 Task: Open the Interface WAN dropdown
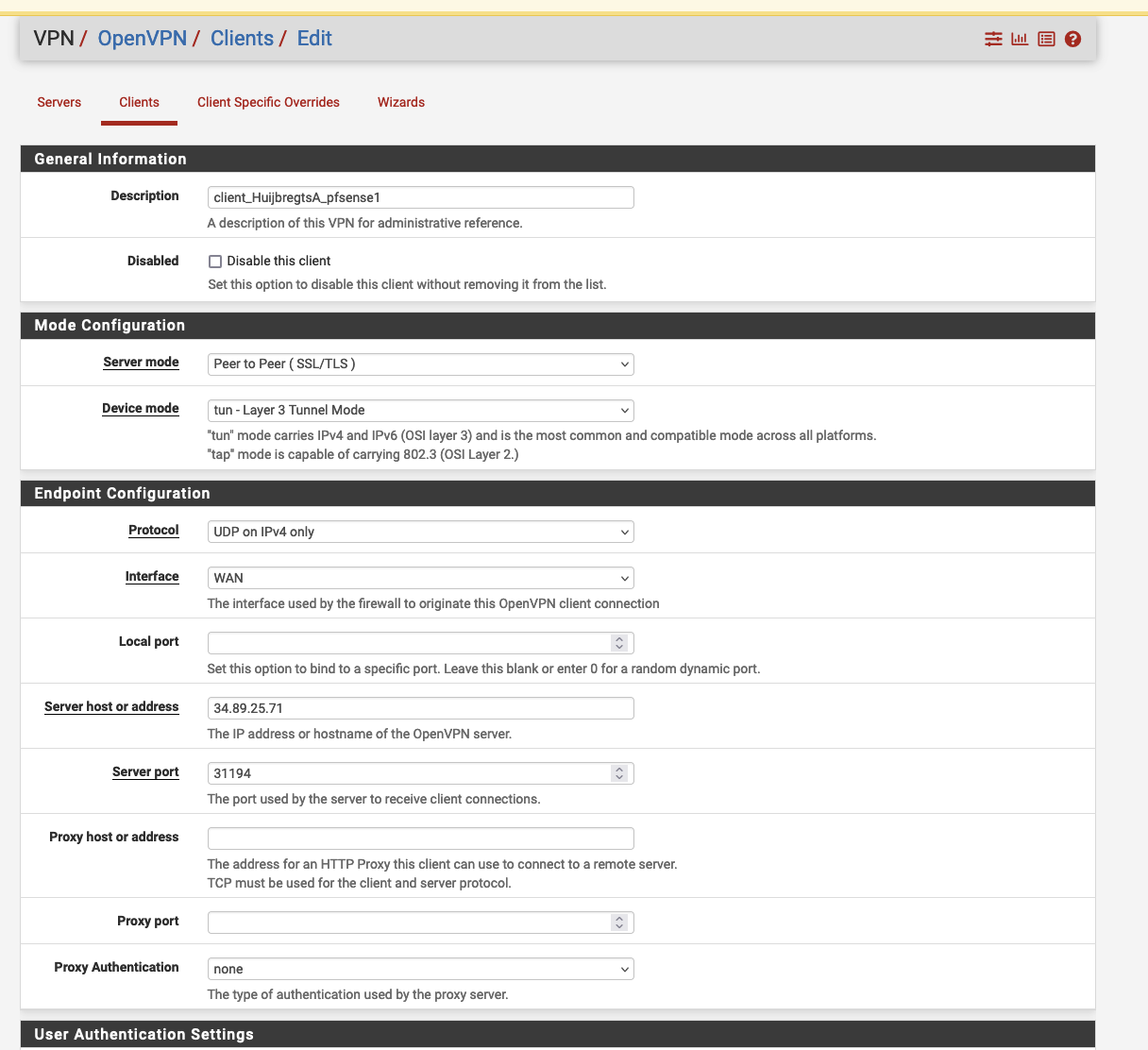coord(420,579)
